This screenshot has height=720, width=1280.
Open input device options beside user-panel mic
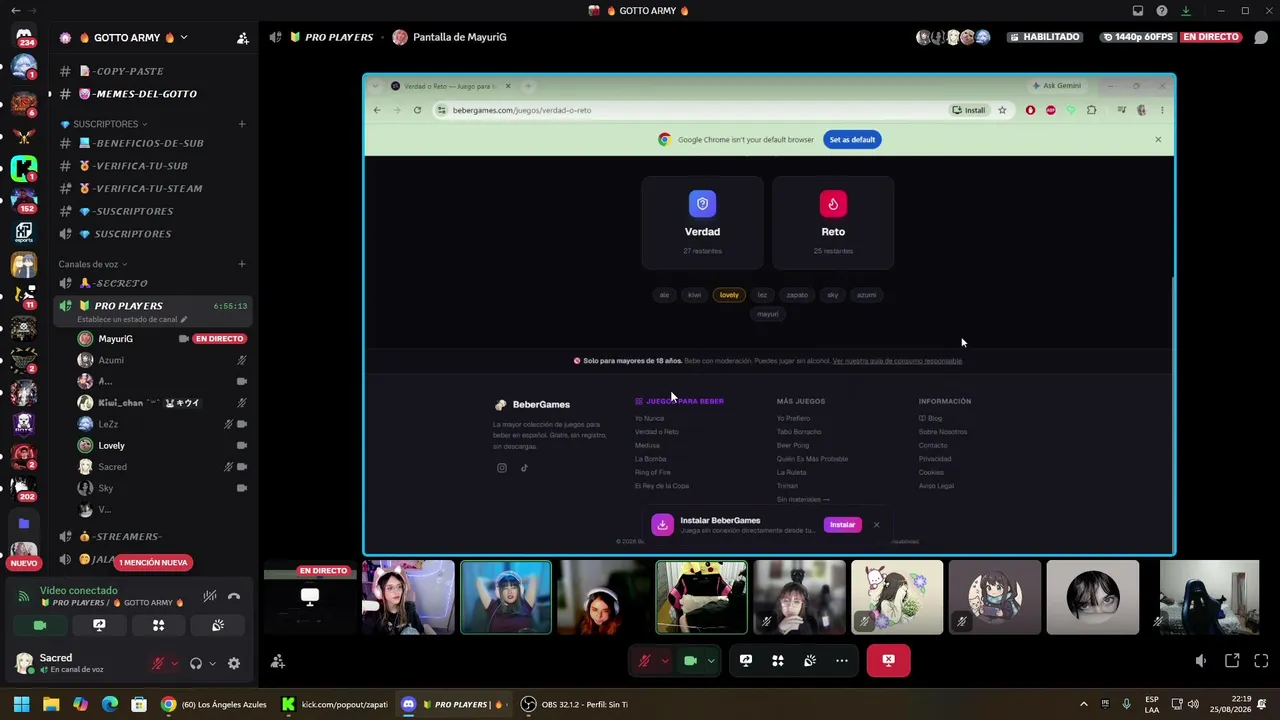point(174,663)
